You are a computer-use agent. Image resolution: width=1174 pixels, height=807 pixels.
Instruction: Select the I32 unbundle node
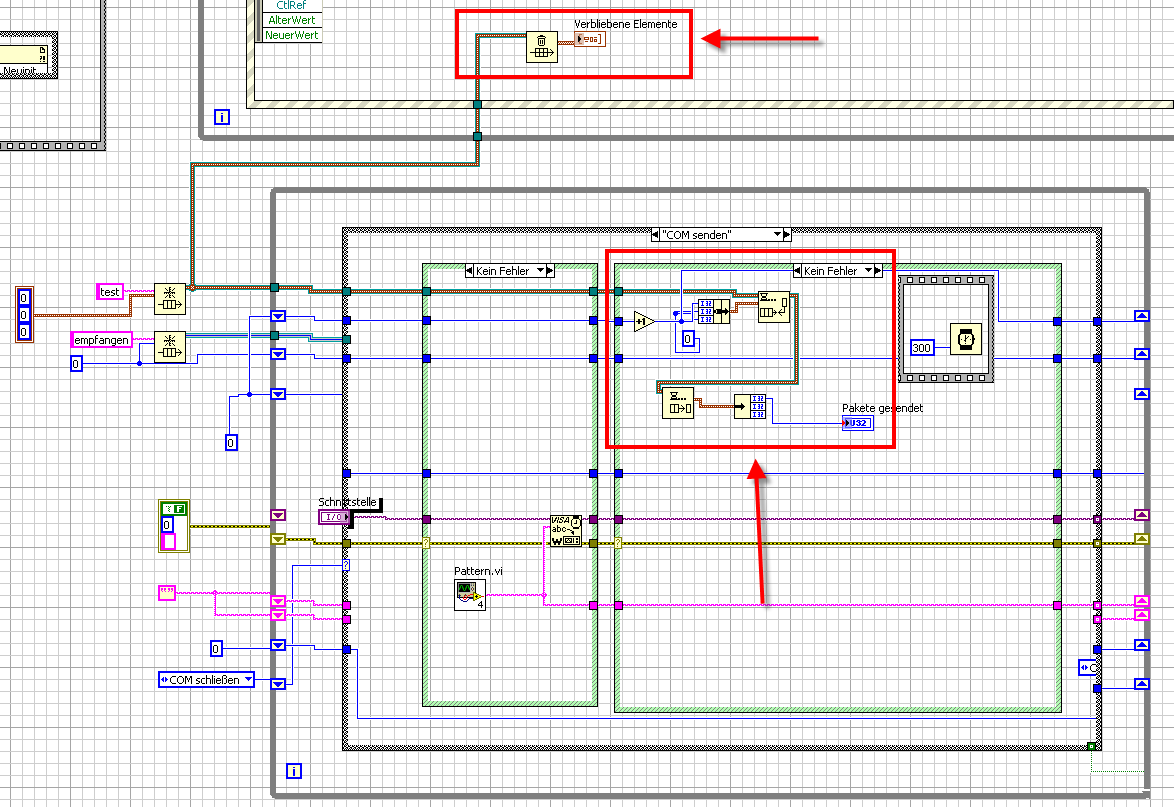click(749, 406)
